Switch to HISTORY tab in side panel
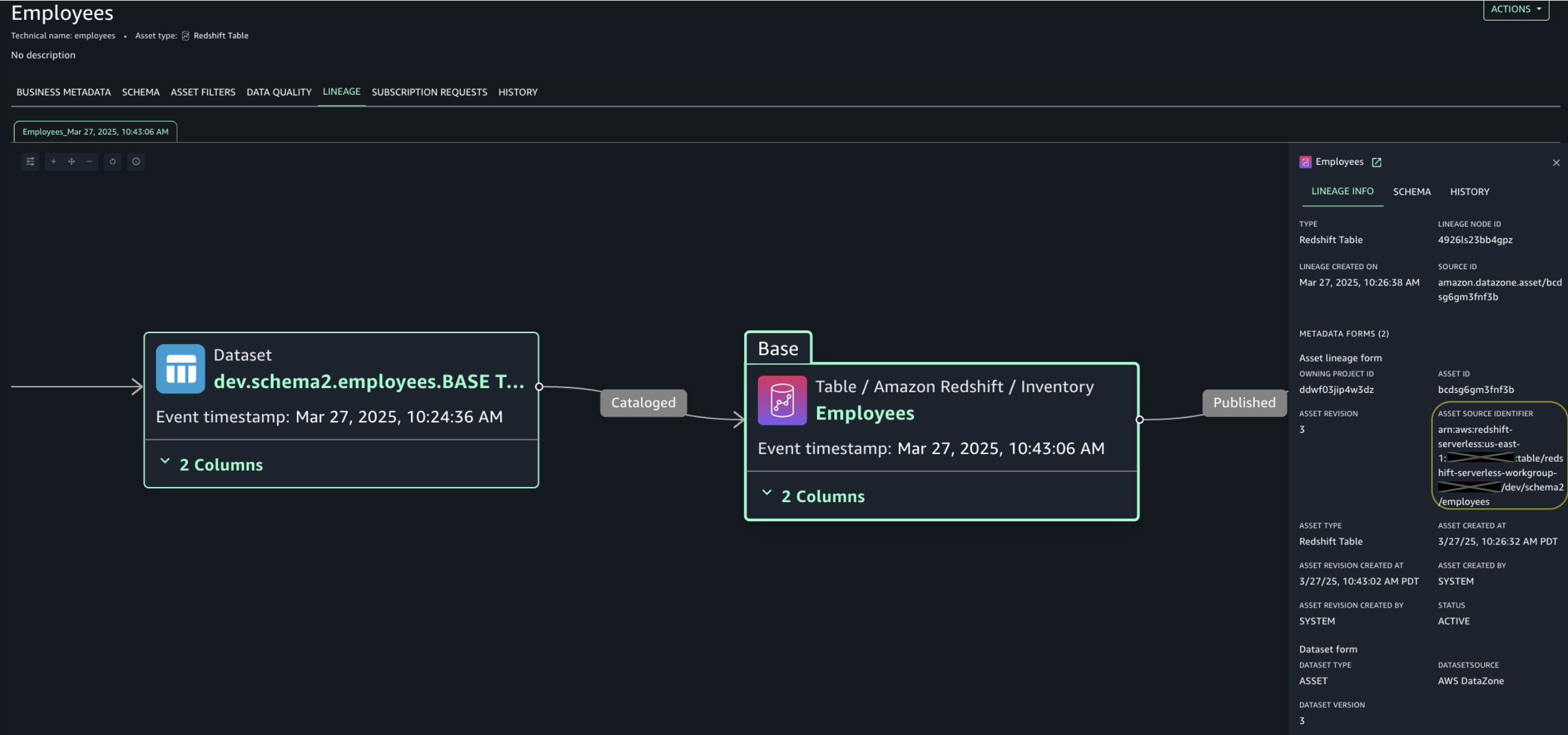 [x=1470, y=192]
